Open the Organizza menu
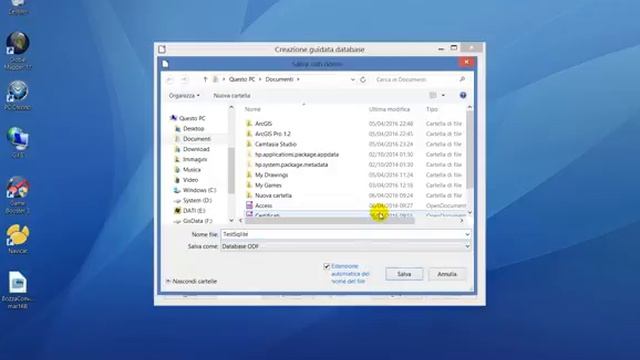 click(x=184, y=96)
